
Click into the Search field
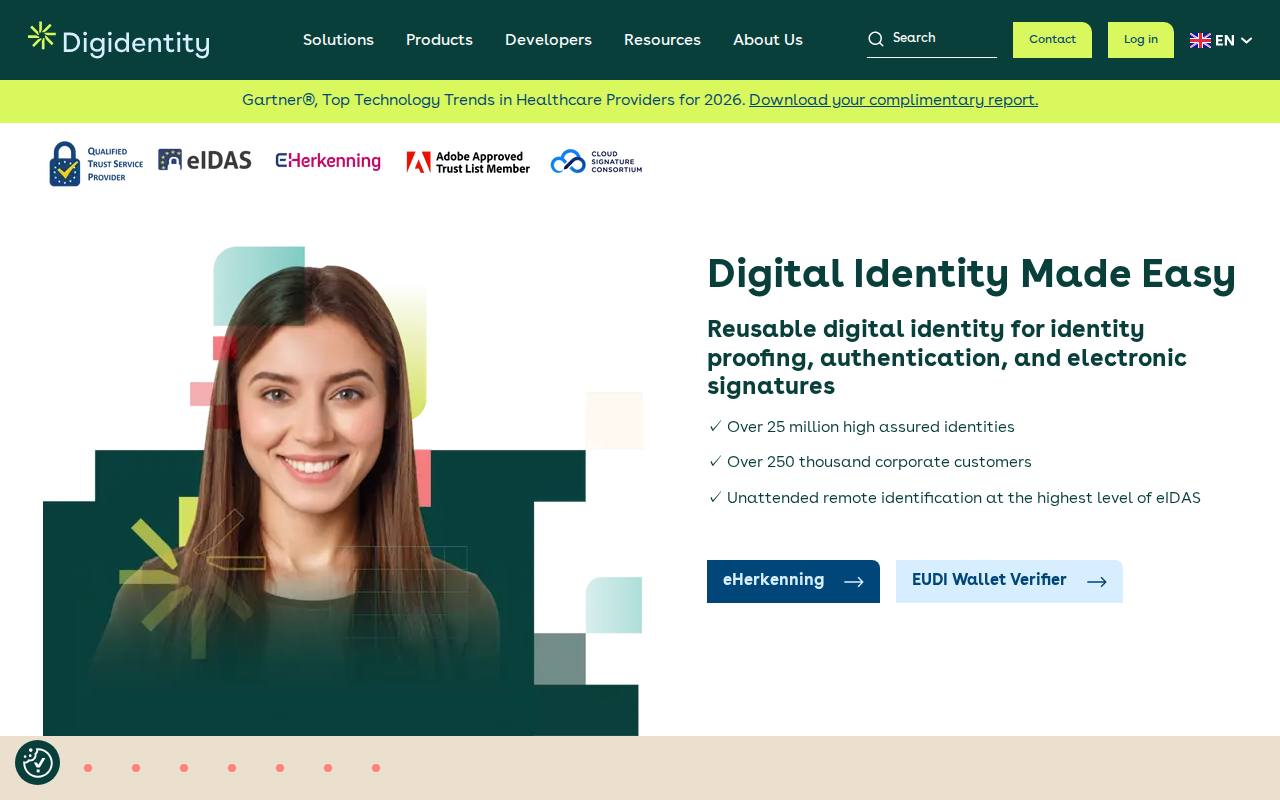pyautogui.click(x=932, y=39)
